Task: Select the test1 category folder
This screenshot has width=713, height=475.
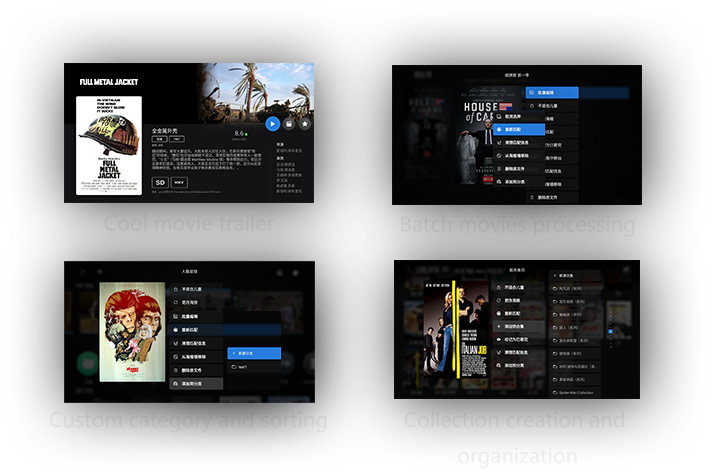Action: click(x=254, y=367)
